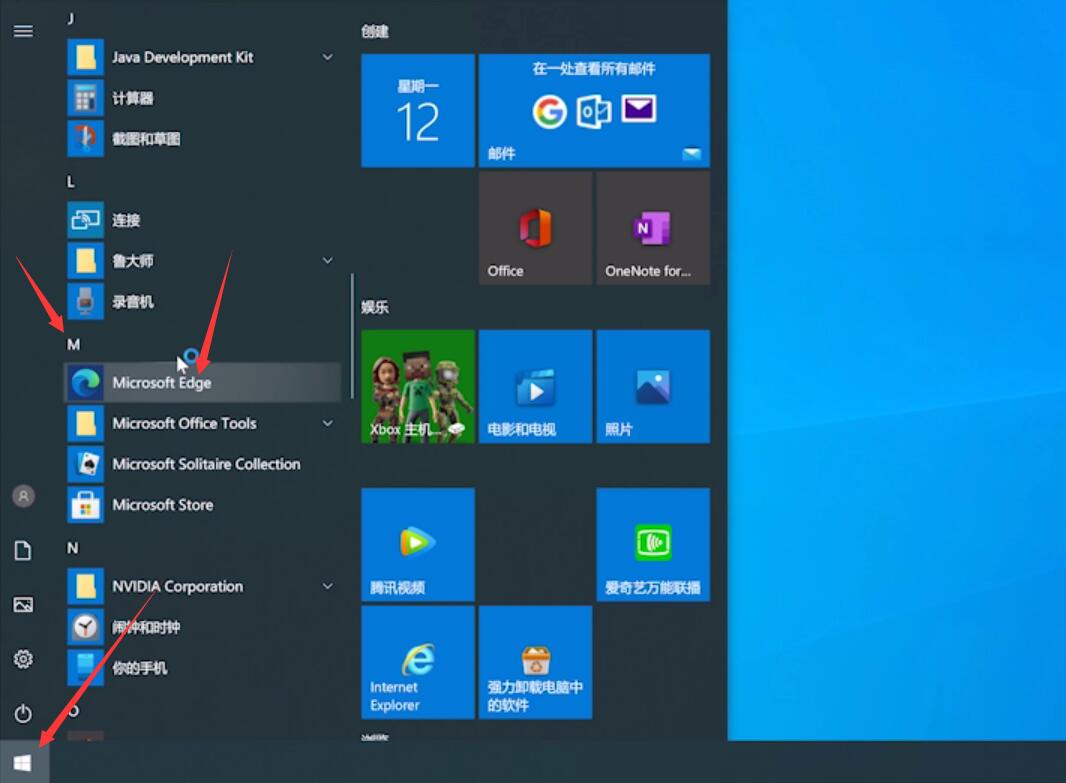Open the calendar tile showing 12
Viewport: 1066px width, 783px height.
pos(418,111)
